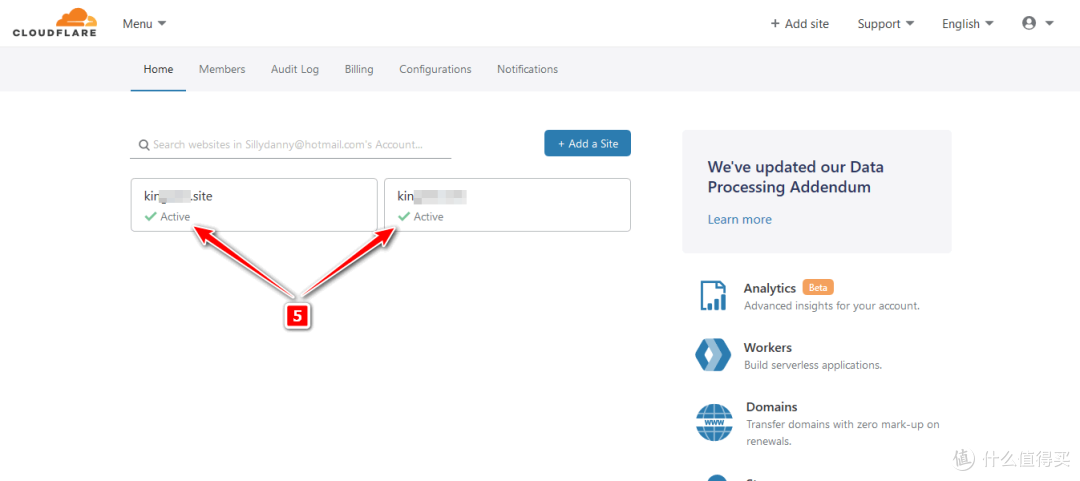The height and width of the screenshot is (481, 1080).
Task: Switch to the Audit Log tab
Action: (x=295, y=69)
